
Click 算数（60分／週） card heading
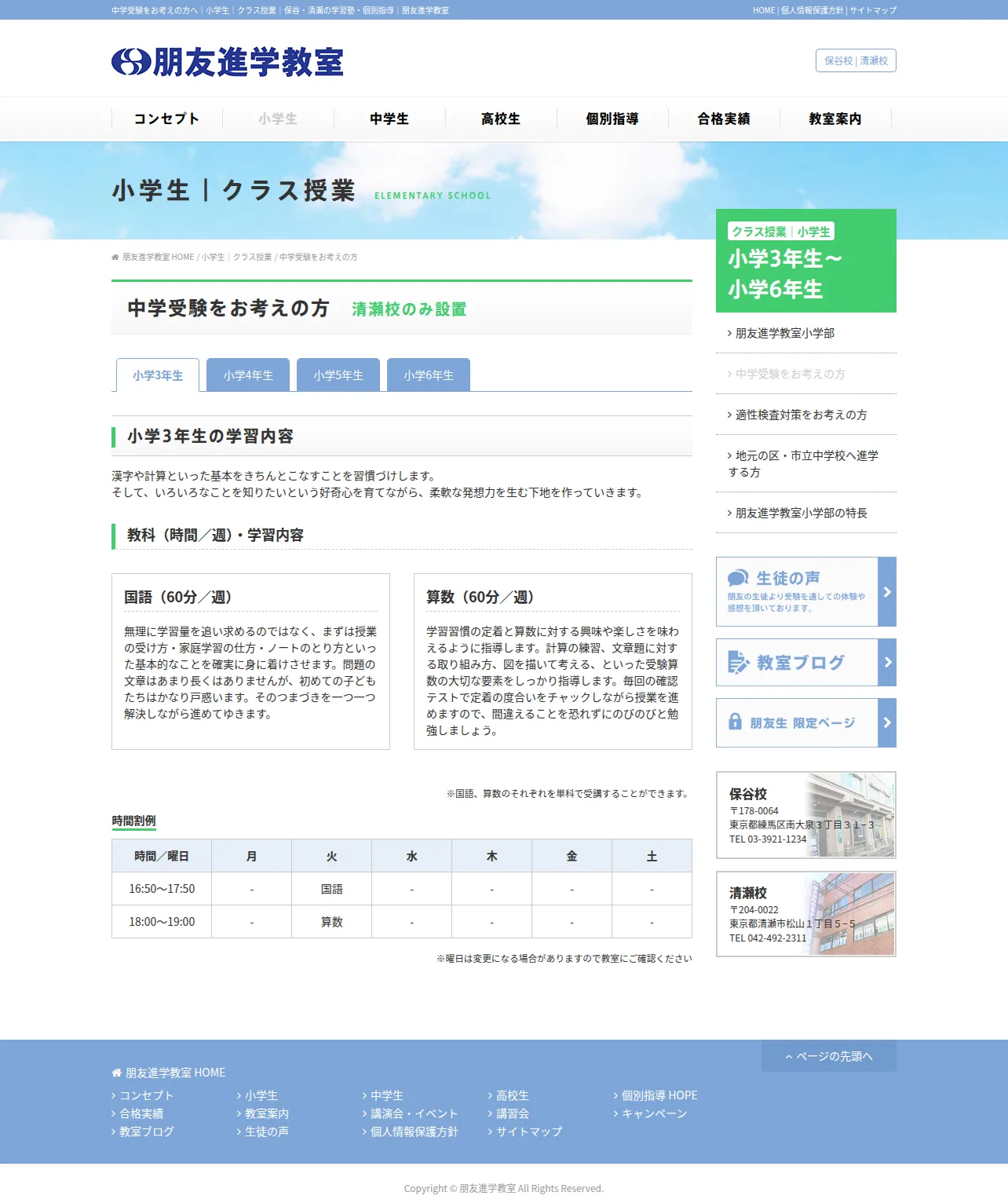point(480,597)
